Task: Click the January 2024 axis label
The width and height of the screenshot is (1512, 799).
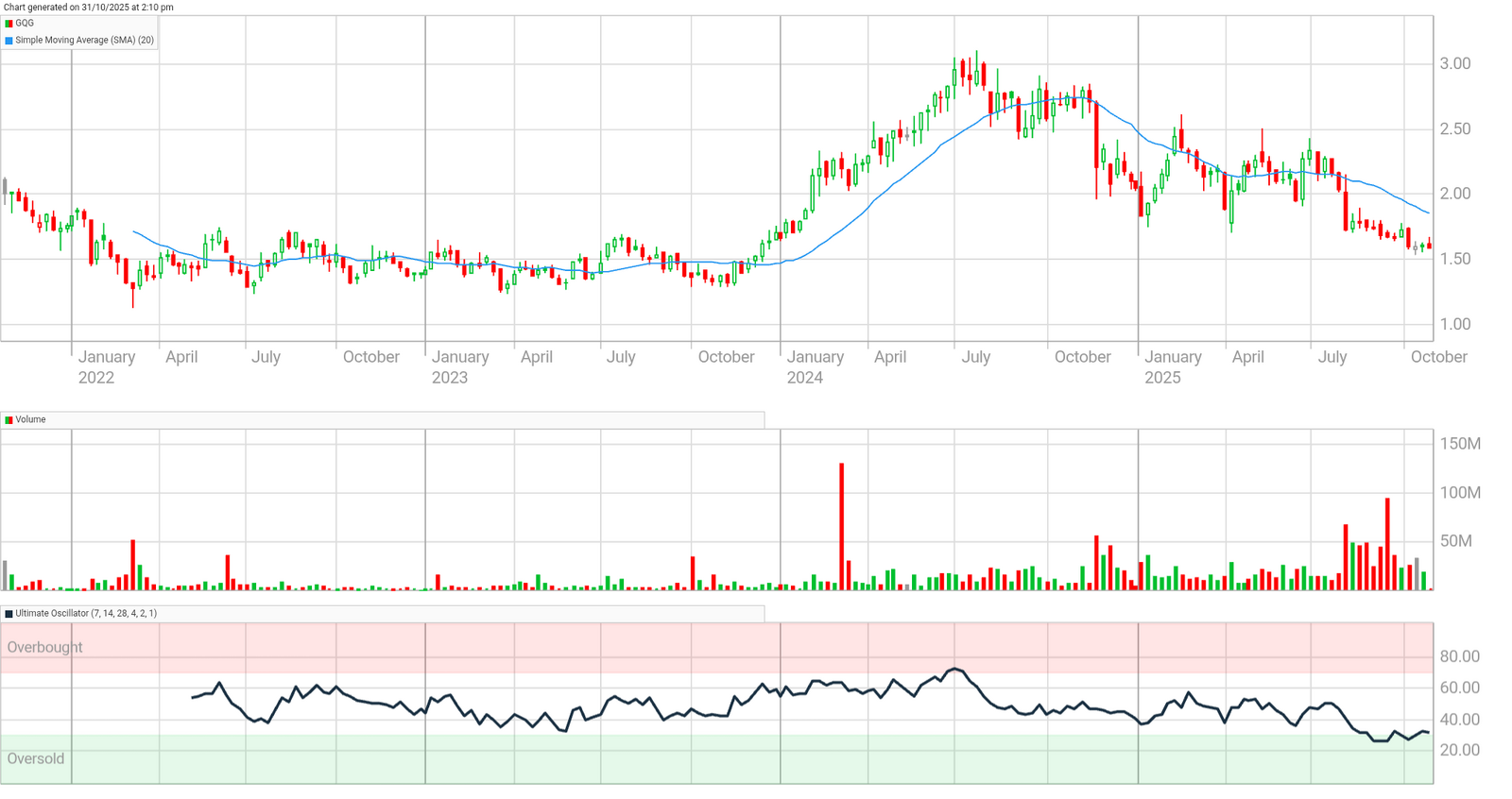Action: point(815,366)
